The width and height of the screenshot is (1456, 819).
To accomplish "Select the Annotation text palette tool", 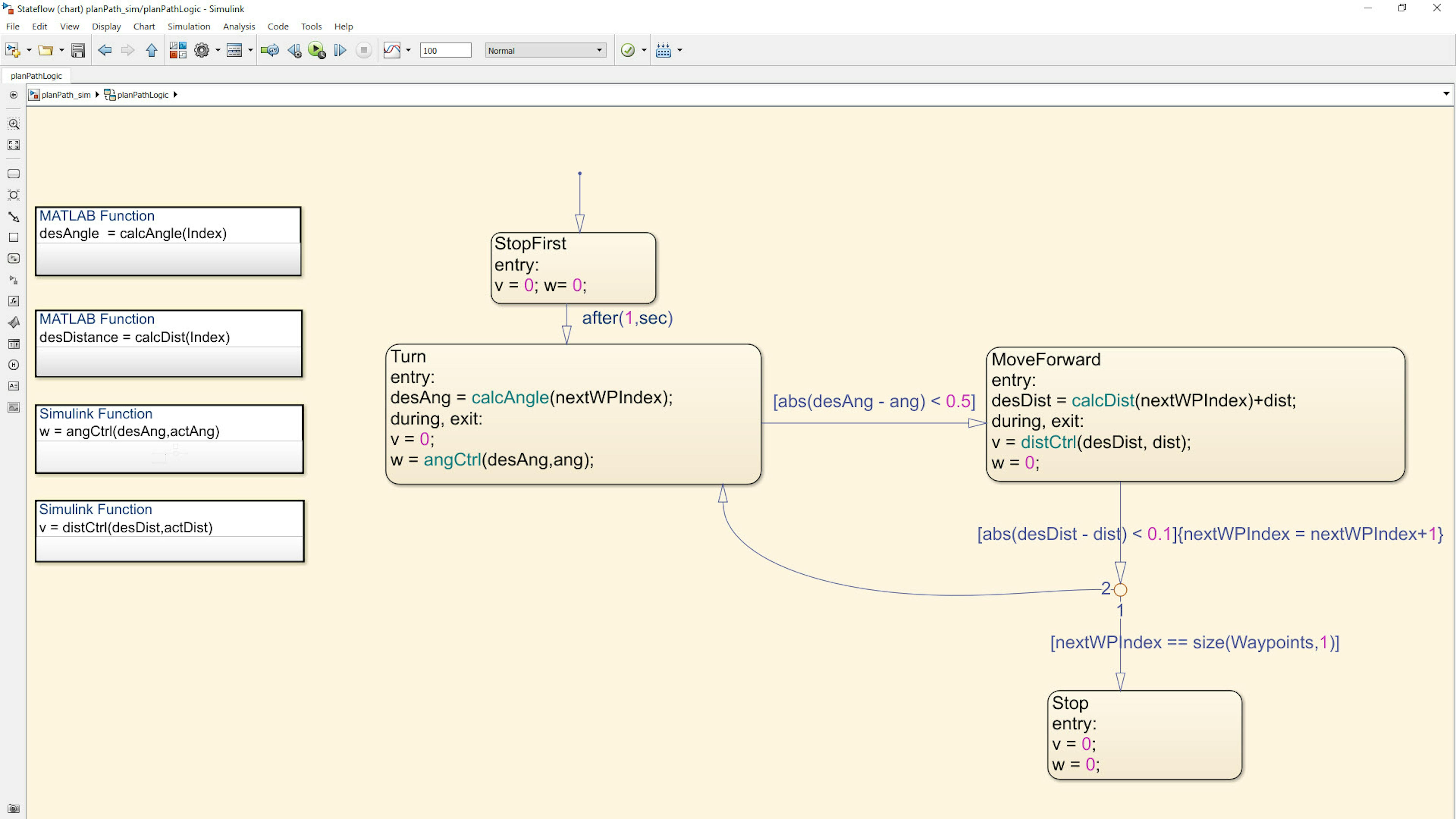I will tap(14, 386).
